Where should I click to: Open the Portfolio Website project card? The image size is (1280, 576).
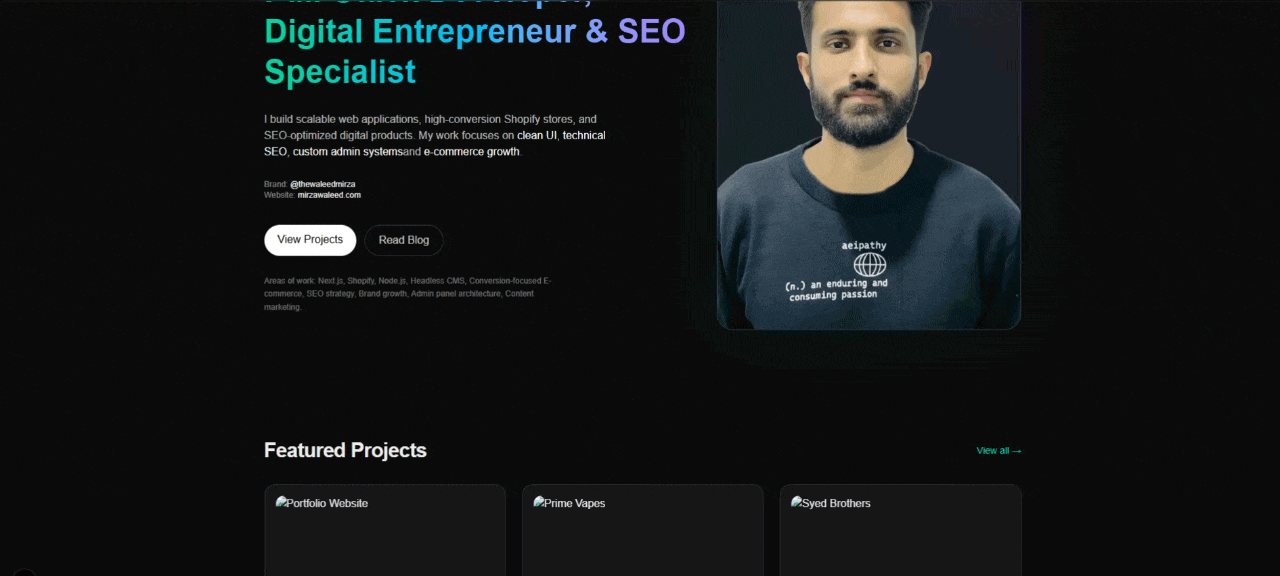click(385, 530)
